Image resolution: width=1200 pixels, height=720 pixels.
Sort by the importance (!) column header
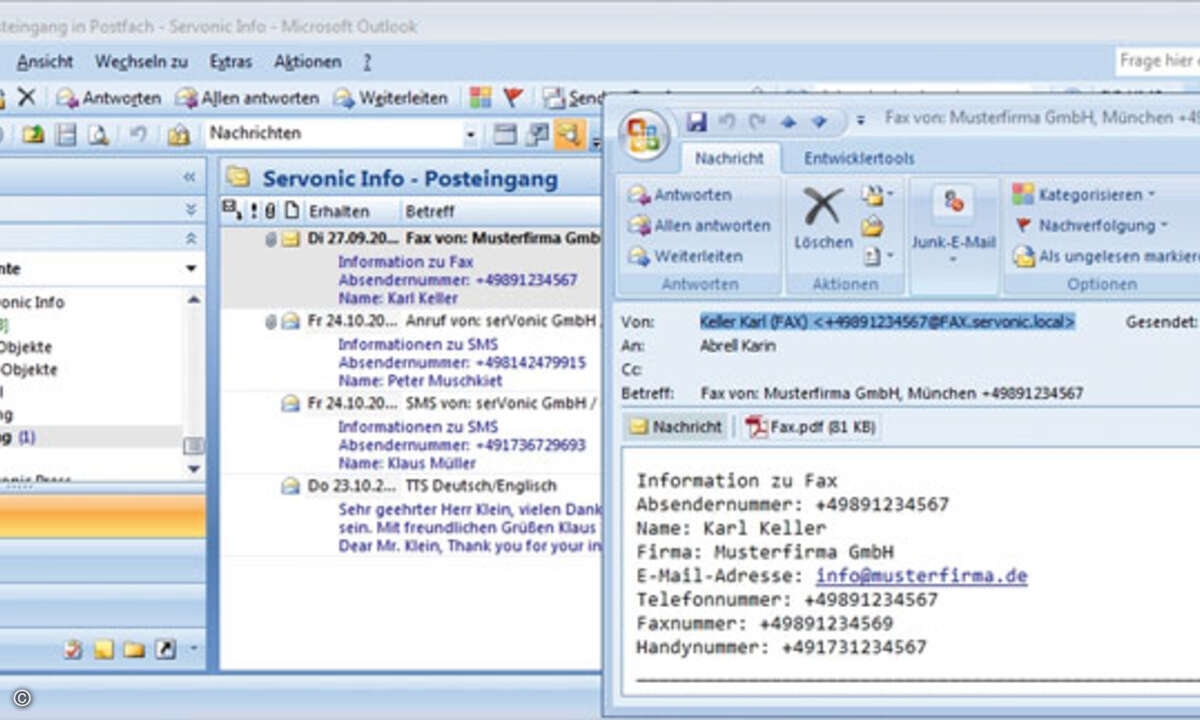(254, 211)
